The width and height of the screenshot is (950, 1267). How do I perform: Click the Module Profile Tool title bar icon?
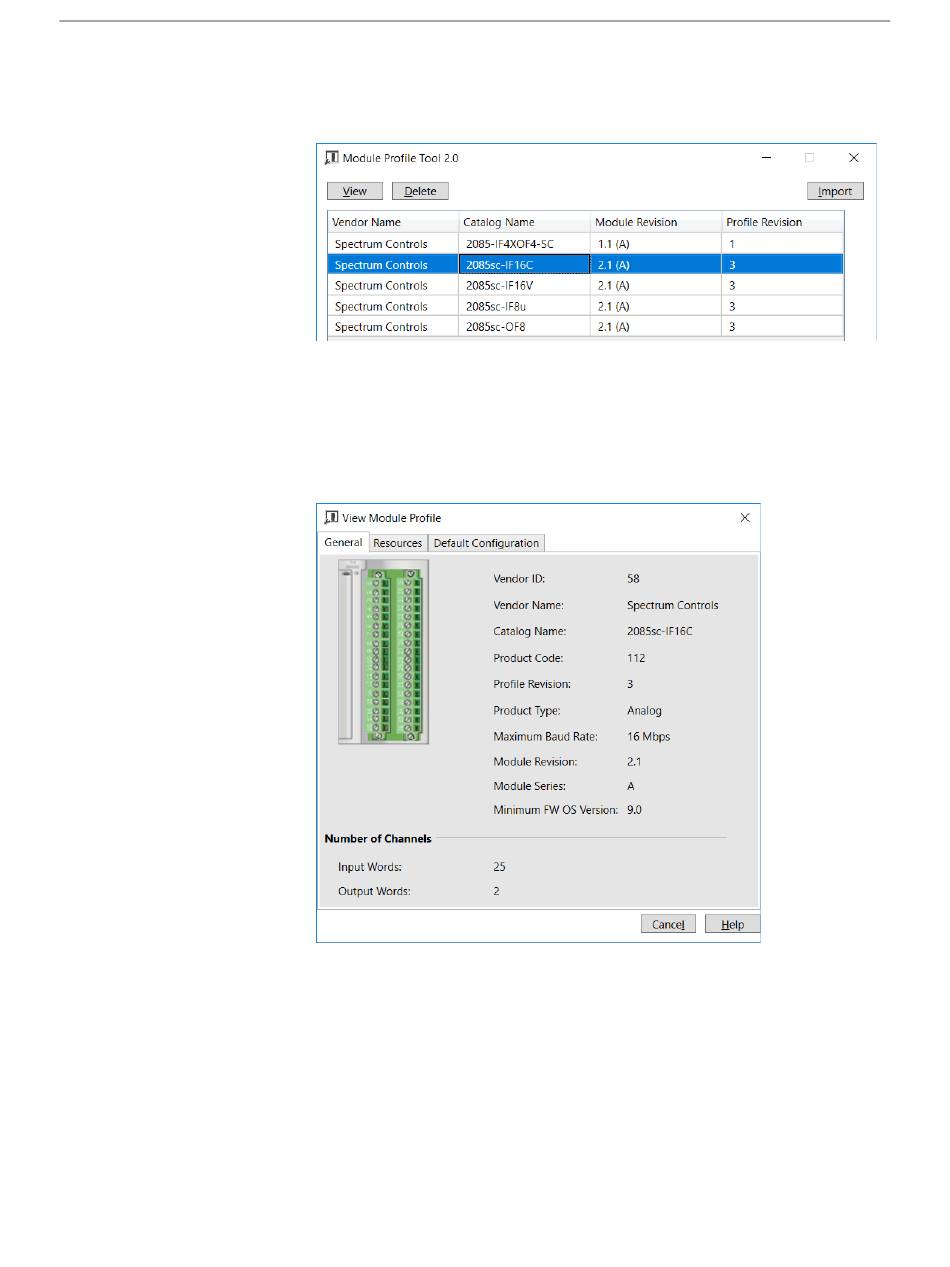point(332,158)
